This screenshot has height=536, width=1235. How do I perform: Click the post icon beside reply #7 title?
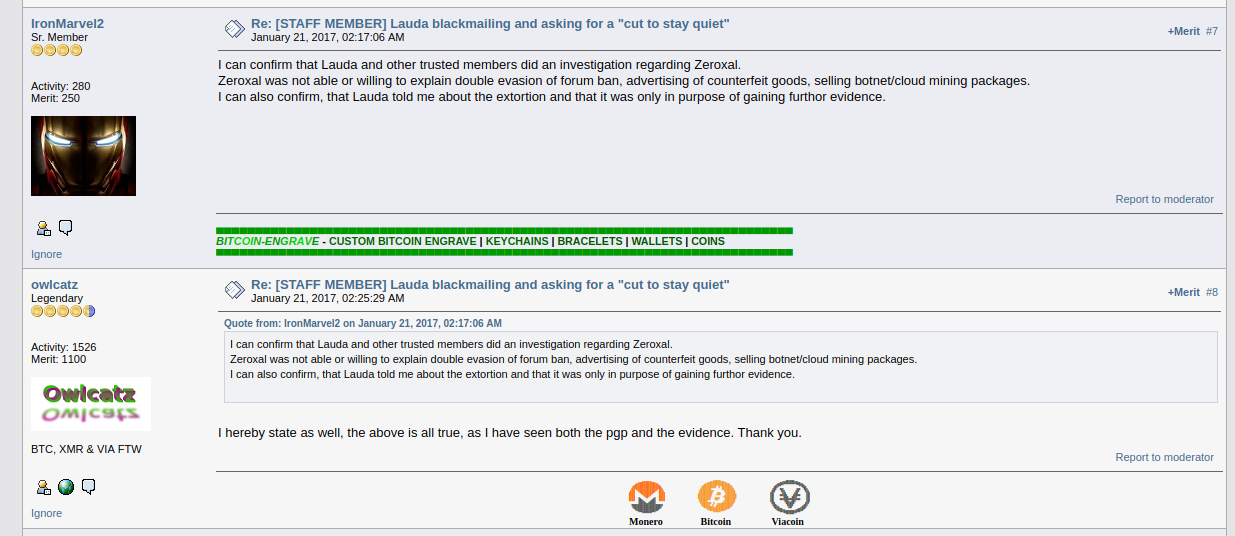point(234,29)
